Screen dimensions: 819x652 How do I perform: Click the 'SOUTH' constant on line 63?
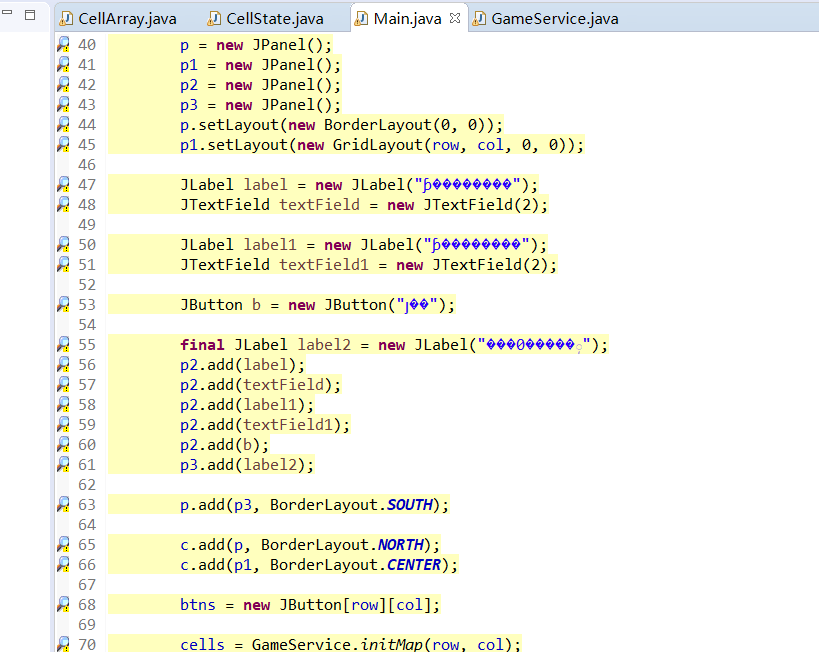[410, 505]
